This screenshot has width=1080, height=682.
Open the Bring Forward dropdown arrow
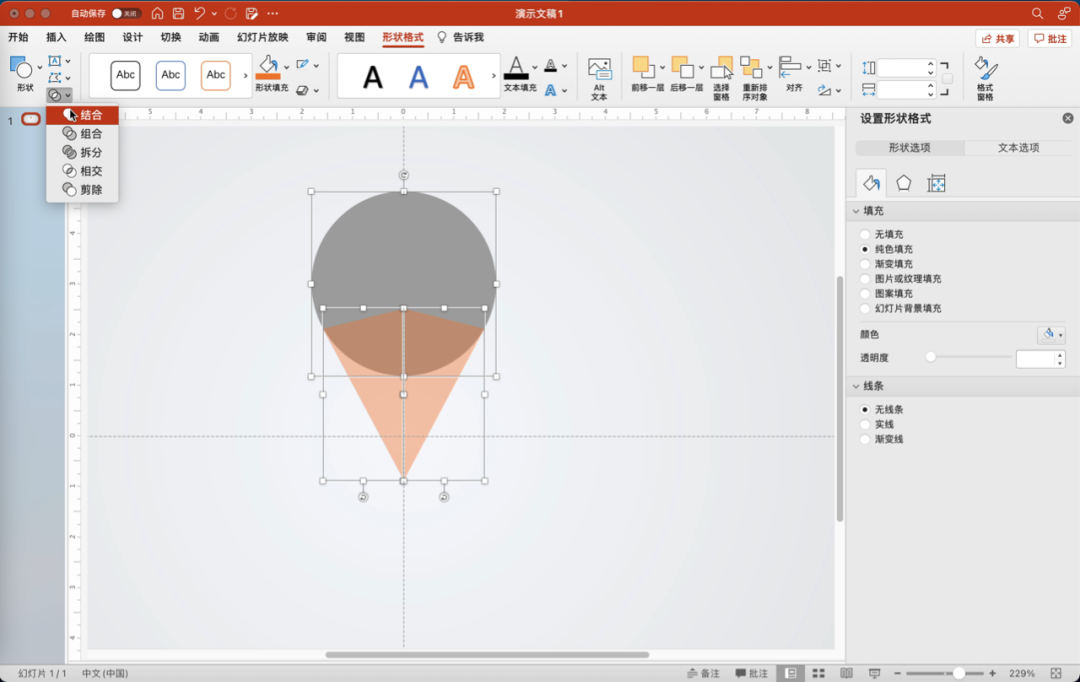pos(662,68)
